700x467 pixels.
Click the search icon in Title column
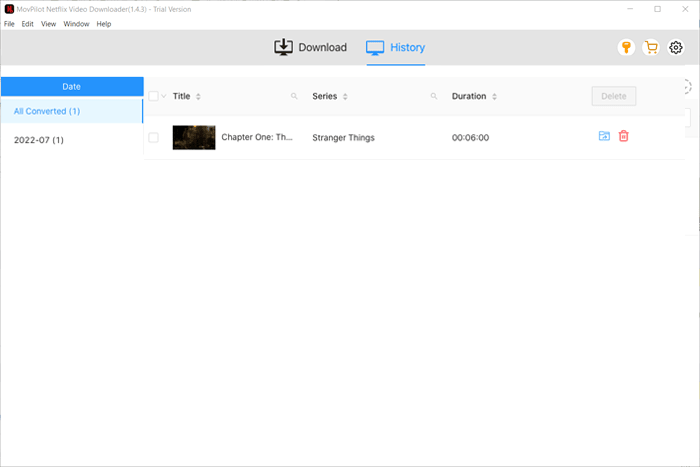coord(294,96)
